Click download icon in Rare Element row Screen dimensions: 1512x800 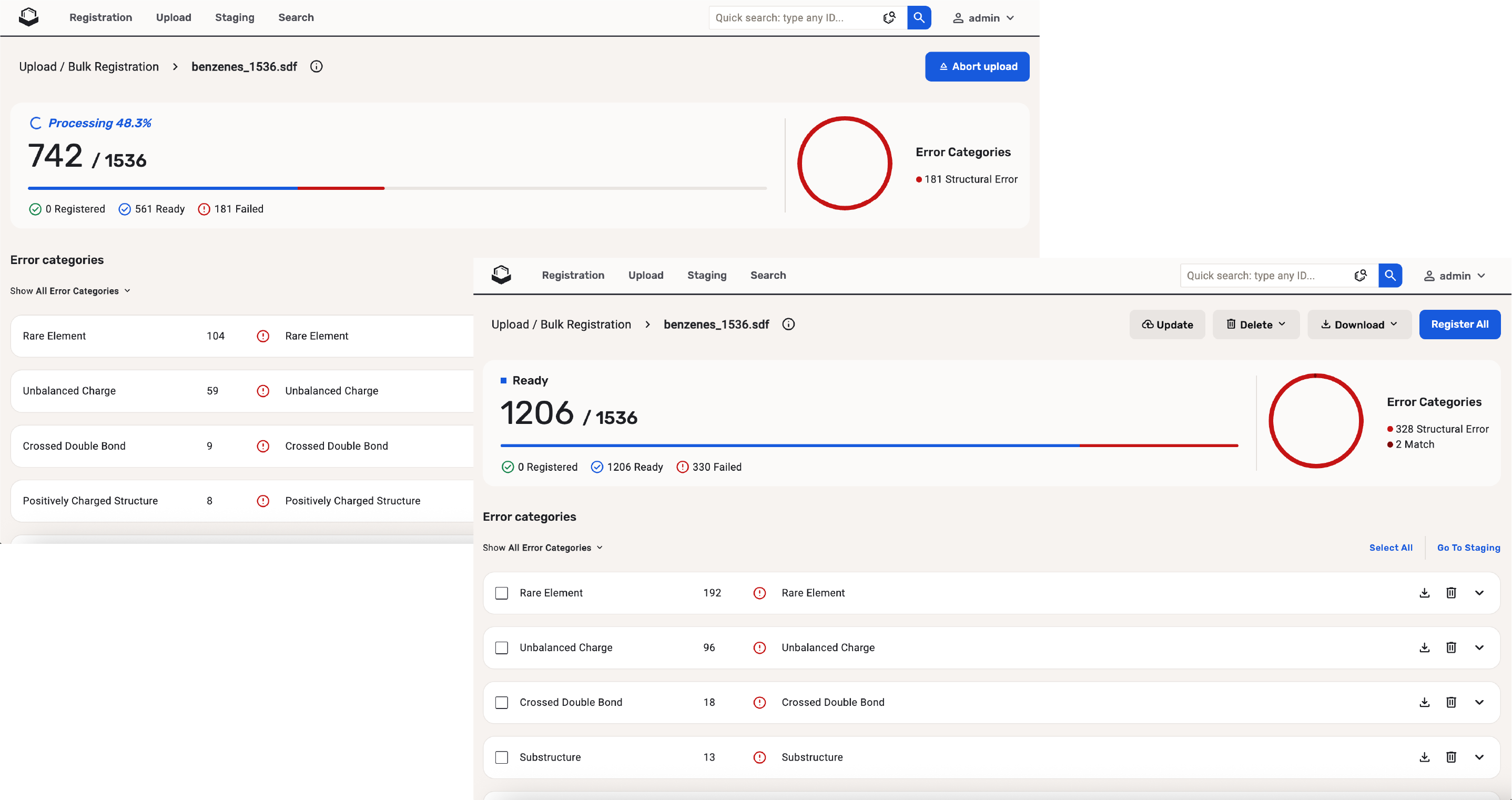(1425, 593)
